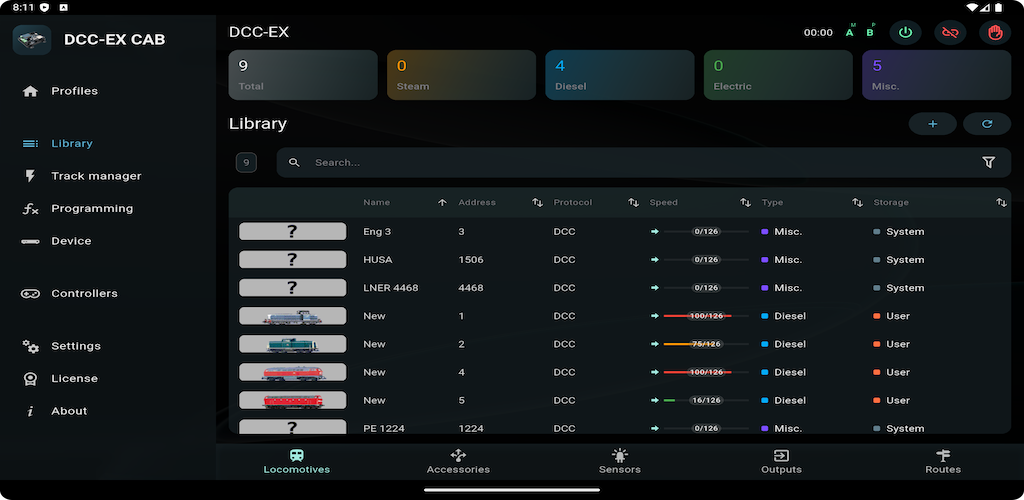The width and height of the screenshot is (1024, 500).
Task: Click the "LNER 4468" name cell
Action: 391,288
